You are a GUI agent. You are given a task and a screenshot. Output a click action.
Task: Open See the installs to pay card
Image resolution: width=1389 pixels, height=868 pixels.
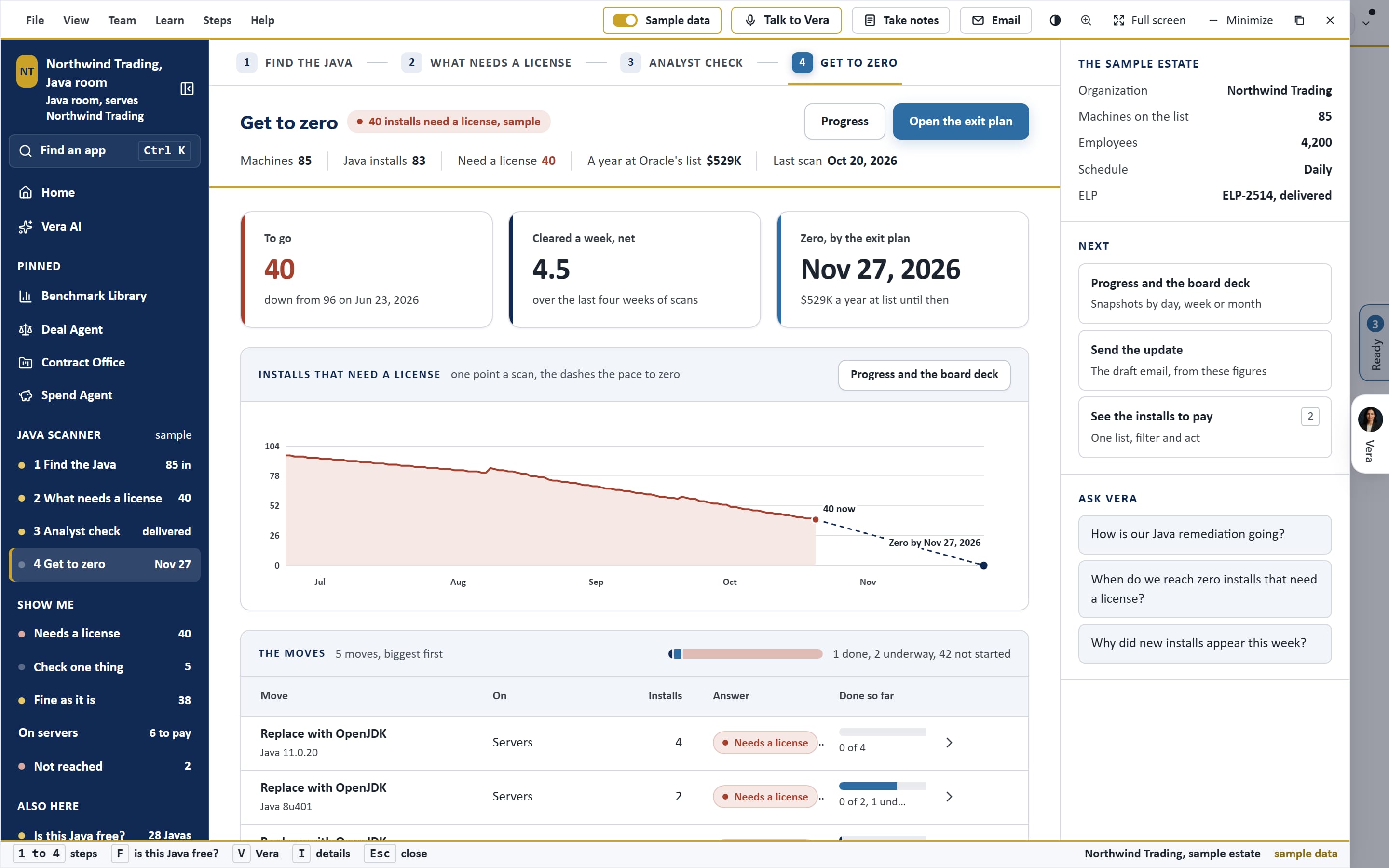tap(1205, 427)
